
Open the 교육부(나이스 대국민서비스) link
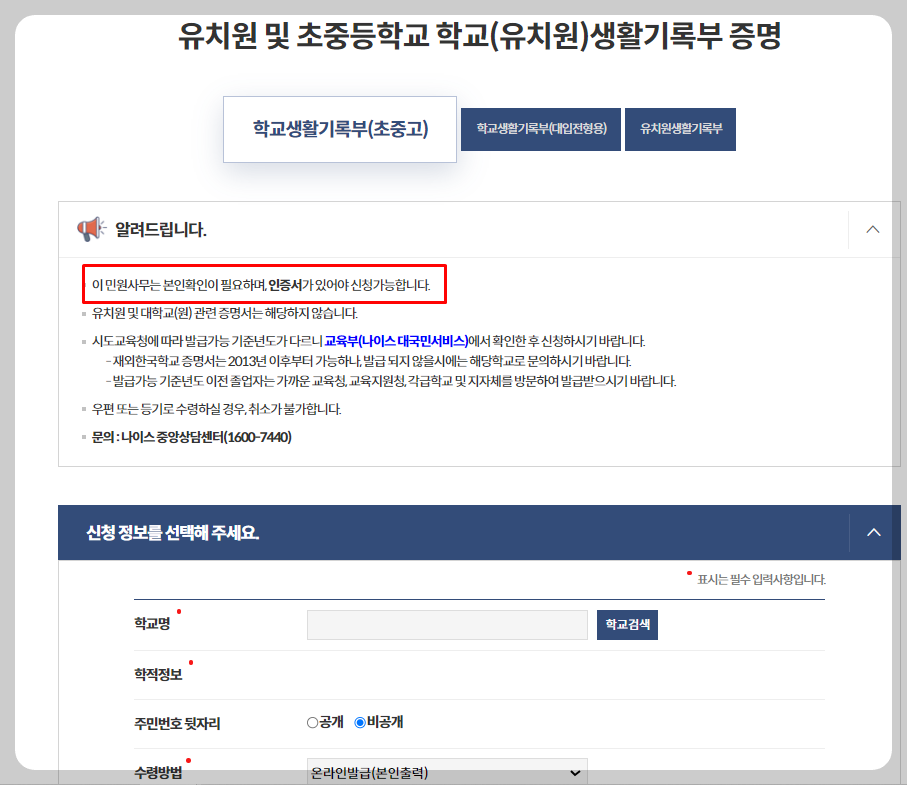click(x=396, y=341)
